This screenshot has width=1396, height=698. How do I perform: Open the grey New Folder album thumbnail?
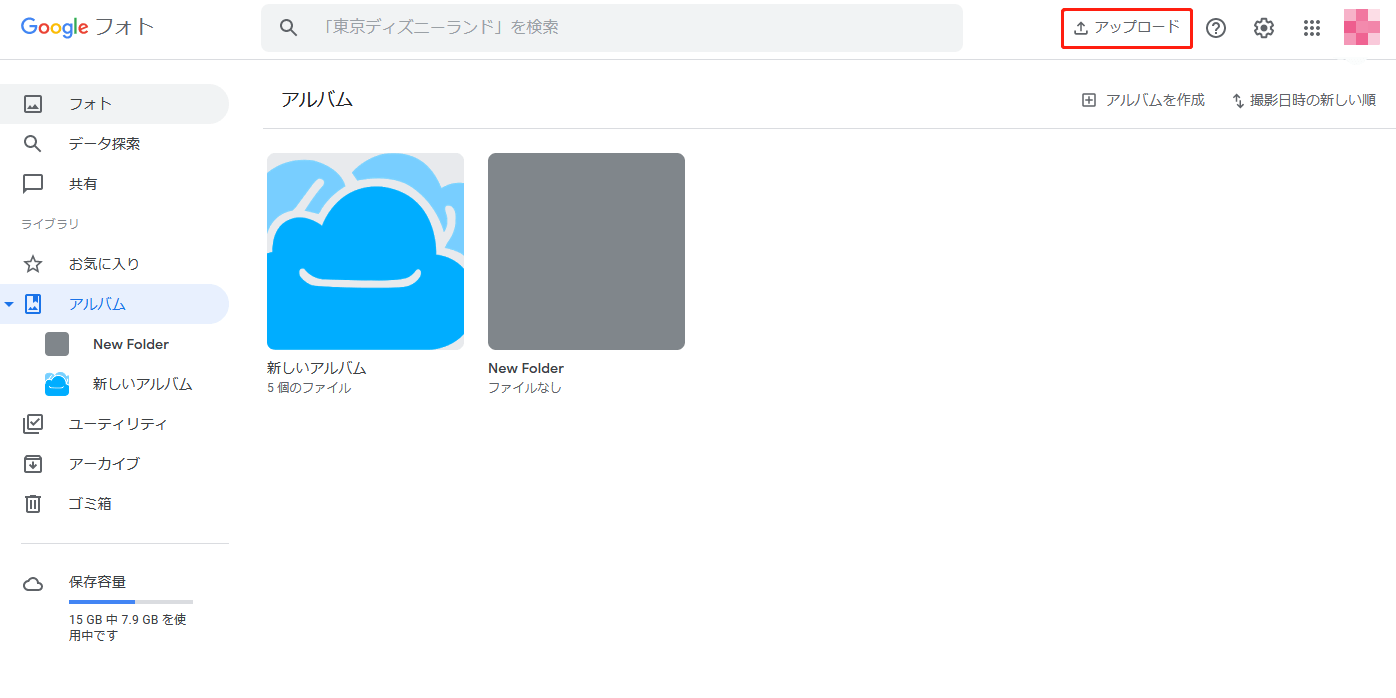click(586, 251)
